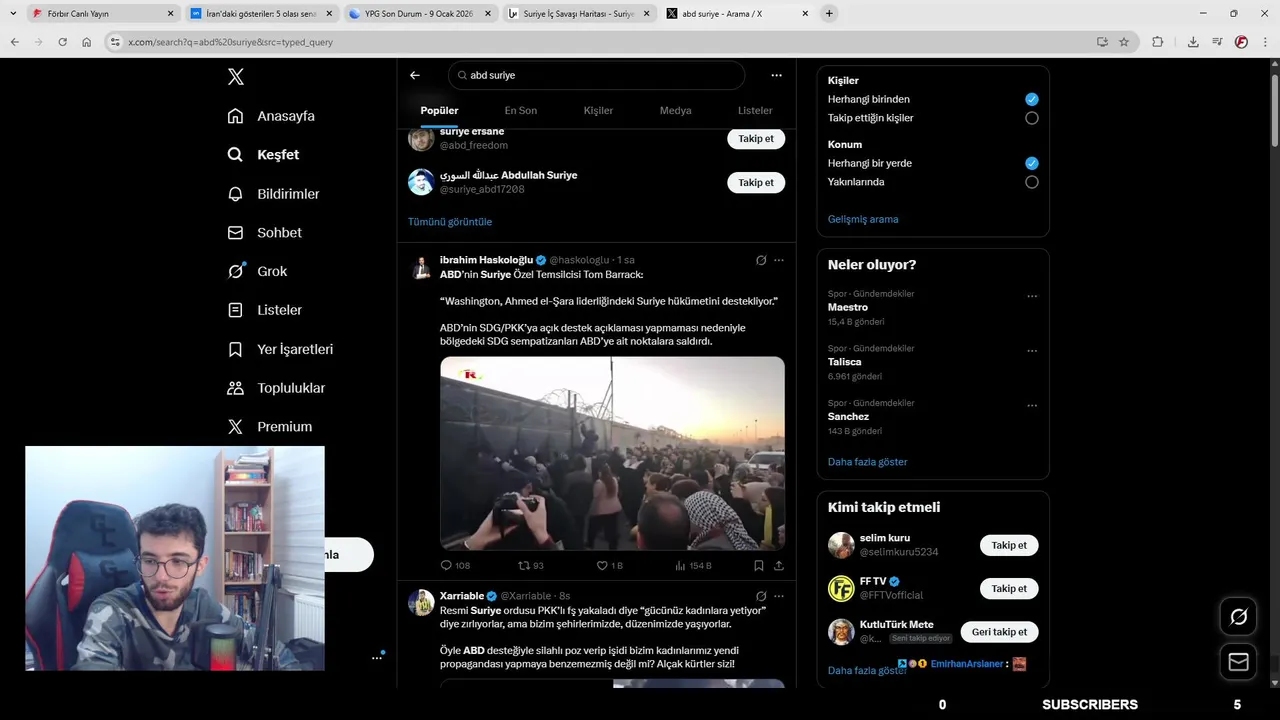Open Sohbet messages from sidebar
This screenshot has width=1280, height=720.
264,232
